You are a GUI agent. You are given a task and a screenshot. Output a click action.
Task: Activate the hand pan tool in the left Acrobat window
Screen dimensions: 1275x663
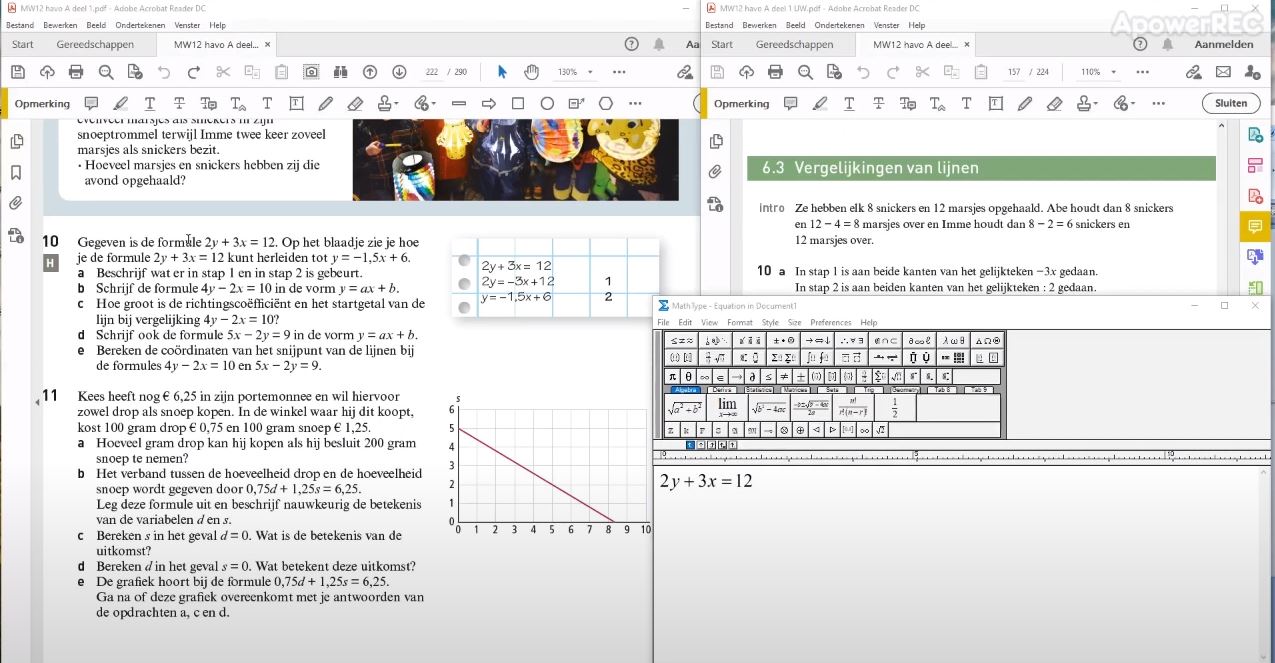pyautogui.click(x=532, y=72)
